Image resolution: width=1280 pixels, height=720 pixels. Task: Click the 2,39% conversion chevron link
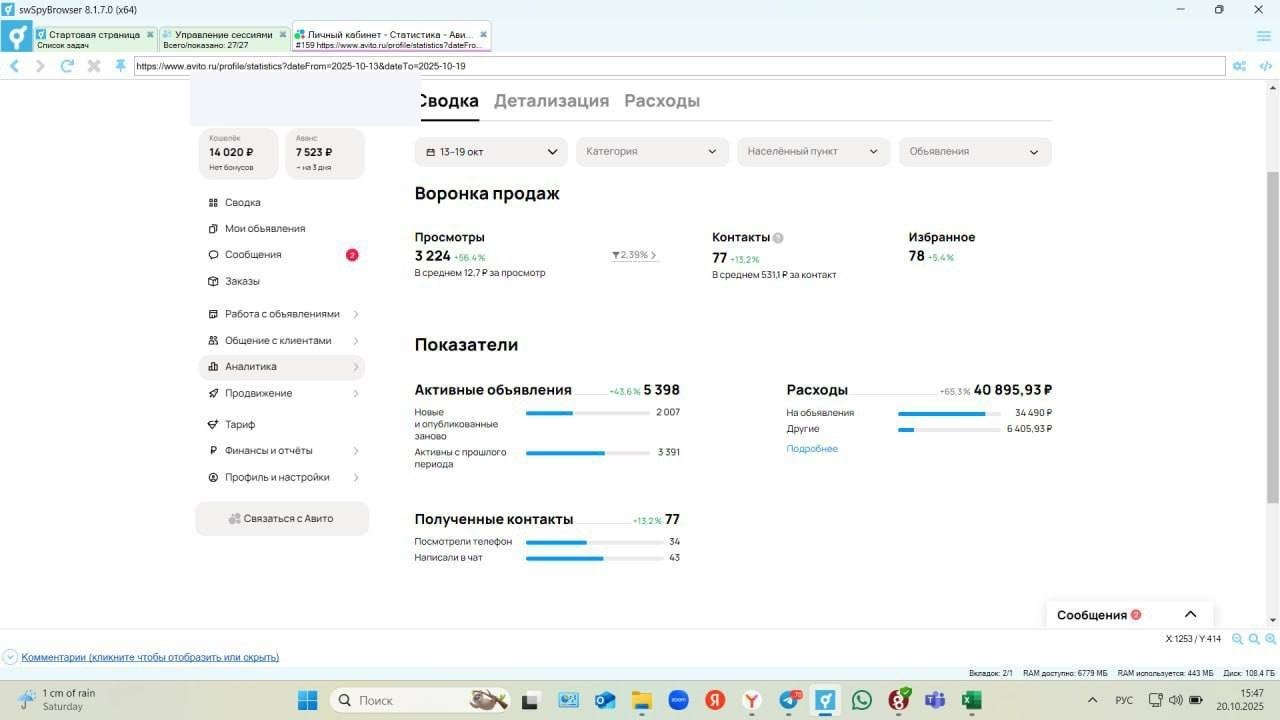tap(635, 256)
